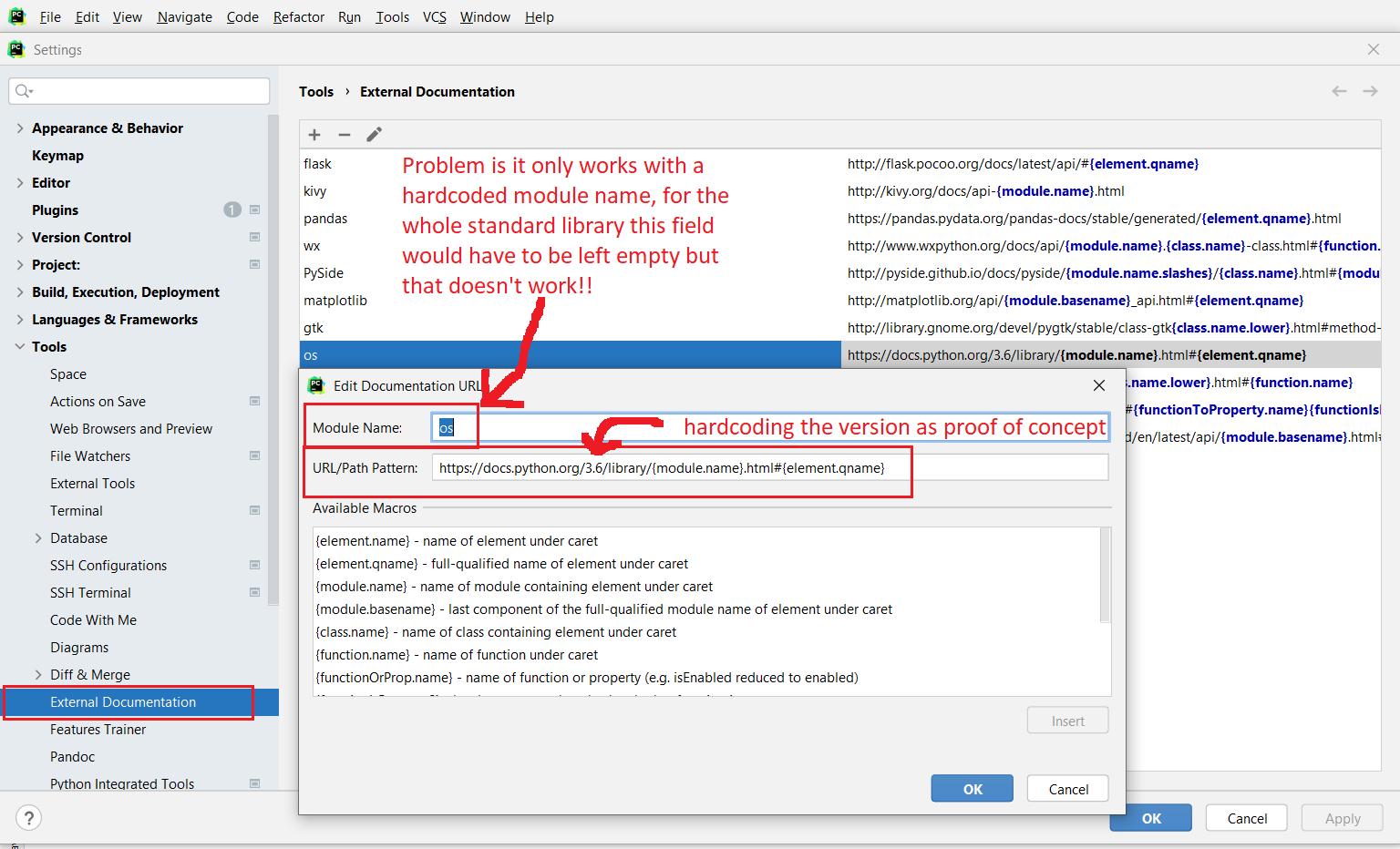Navigate back arrow in Settings header
The width and height of the screenshot is (1400, 849).
tap(1339, 91)
